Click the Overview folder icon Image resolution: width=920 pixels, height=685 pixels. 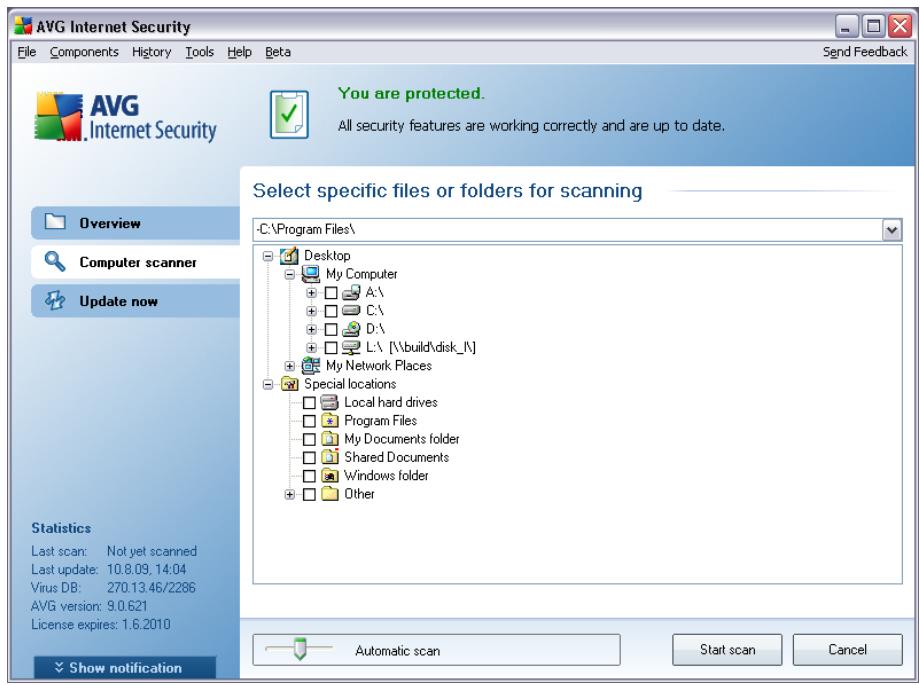[55, 222]
